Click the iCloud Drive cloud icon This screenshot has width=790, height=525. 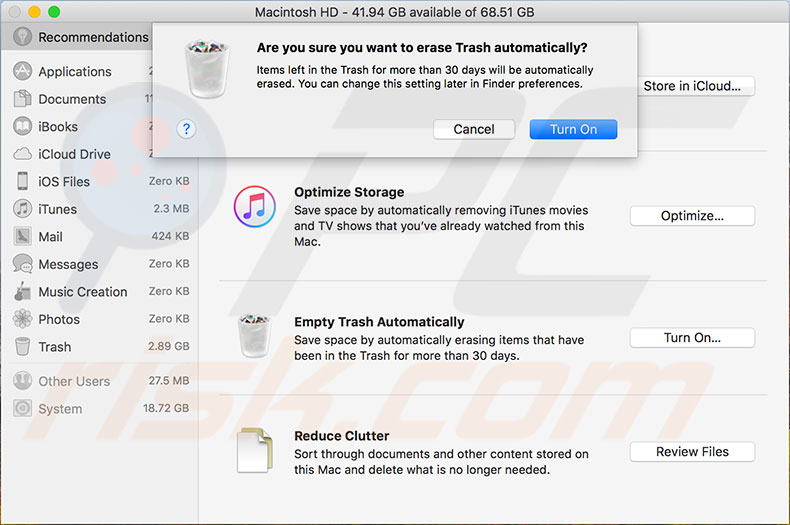22,154
